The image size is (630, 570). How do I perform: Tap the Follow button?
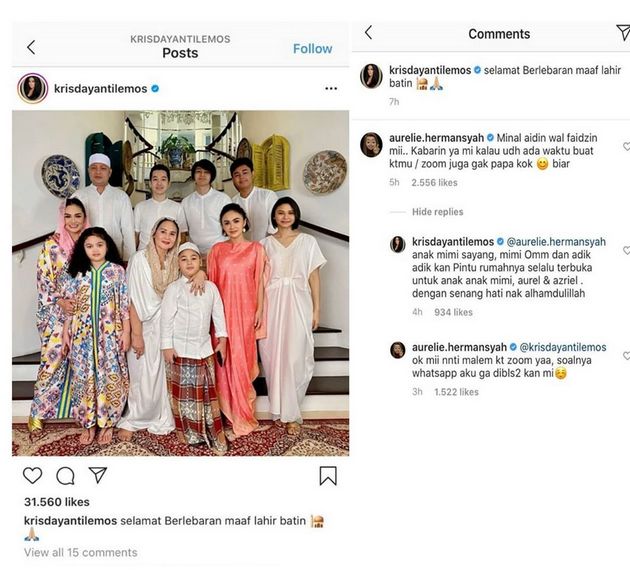(x=312, y=48)
